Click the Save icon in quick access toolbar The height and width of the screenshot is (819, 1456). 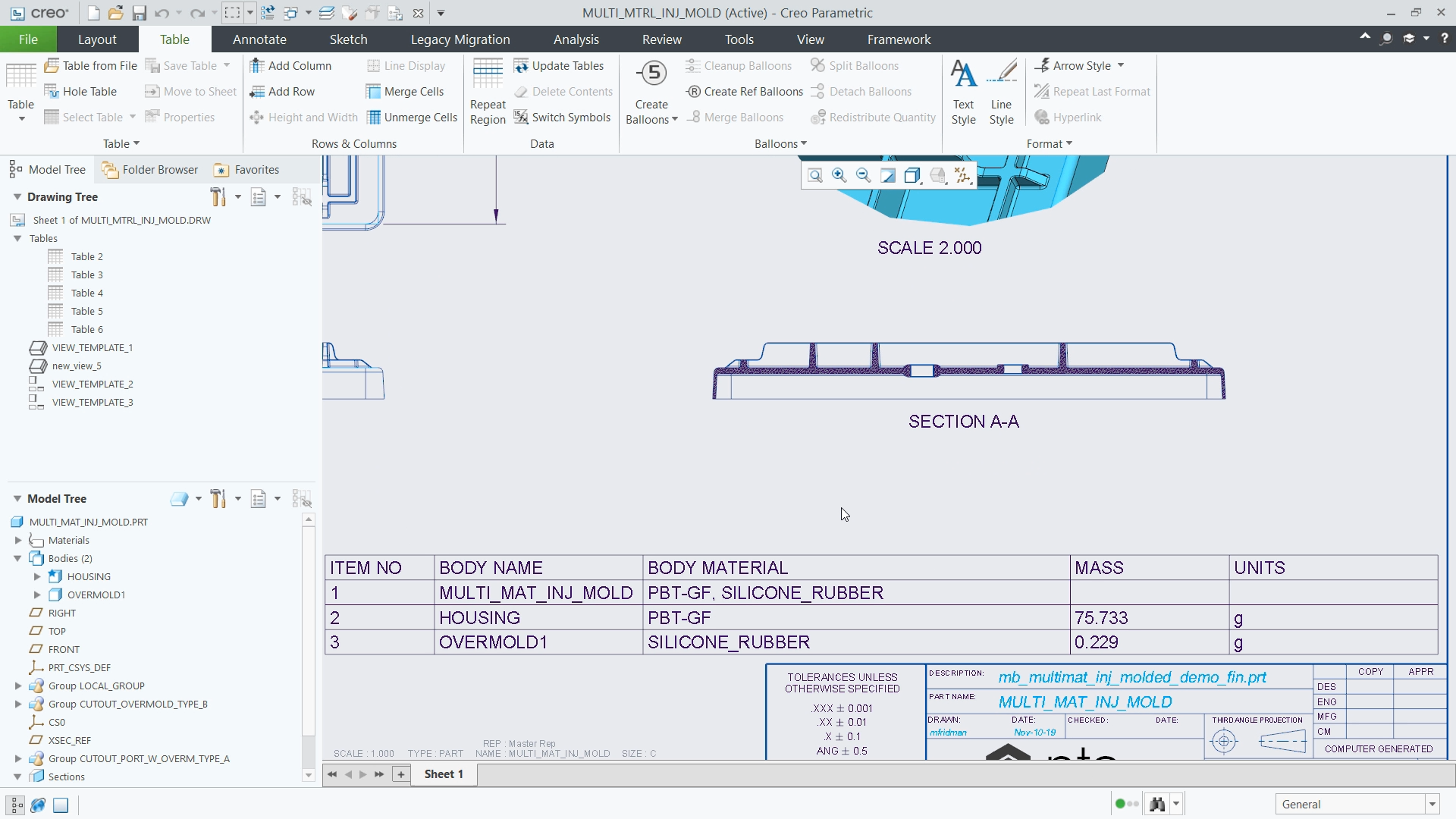tap(139, 13)
